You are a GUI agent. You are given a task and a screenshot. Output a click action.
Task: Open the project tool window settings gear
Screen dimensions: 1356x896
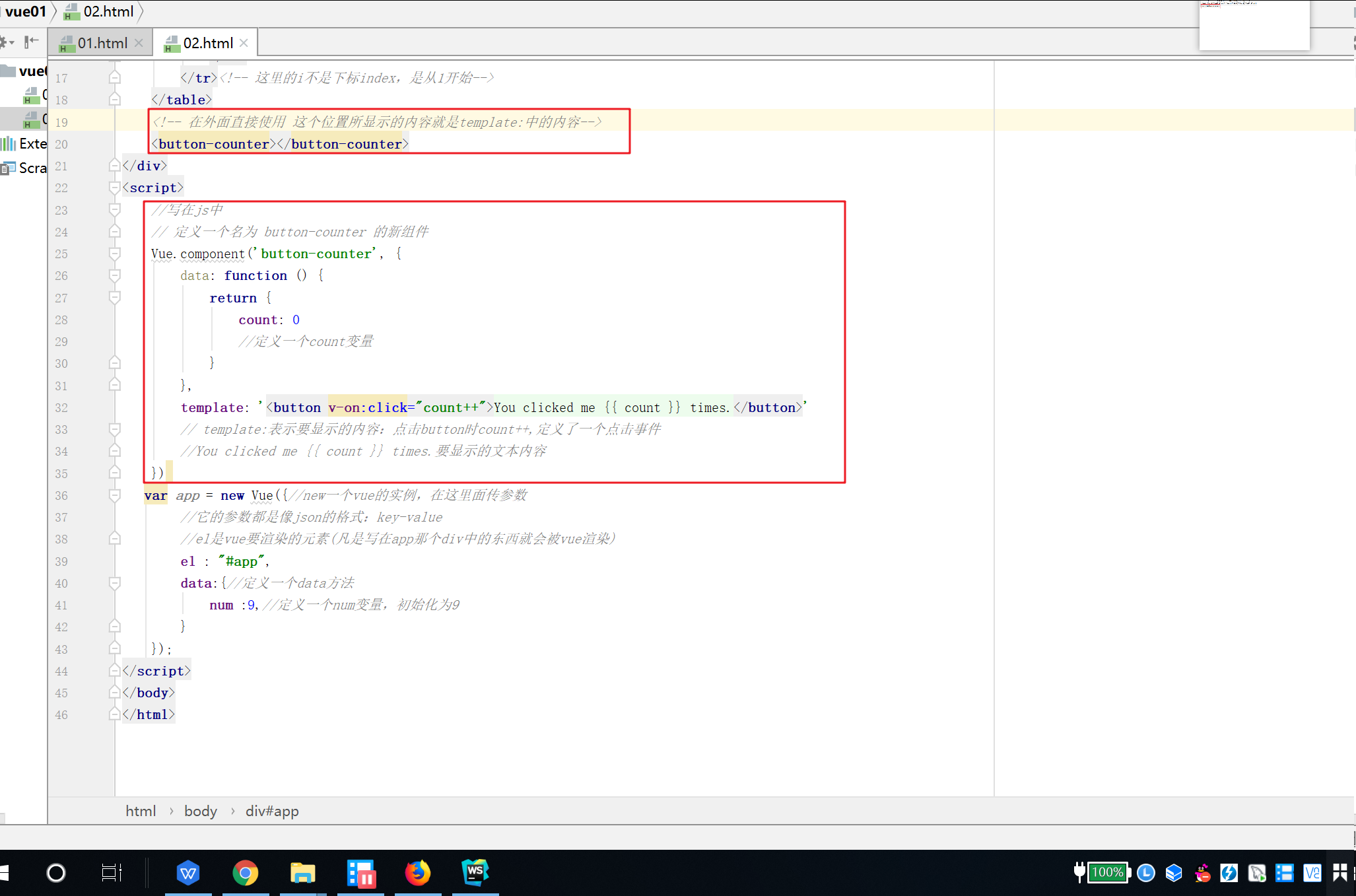tap(6, 43)
